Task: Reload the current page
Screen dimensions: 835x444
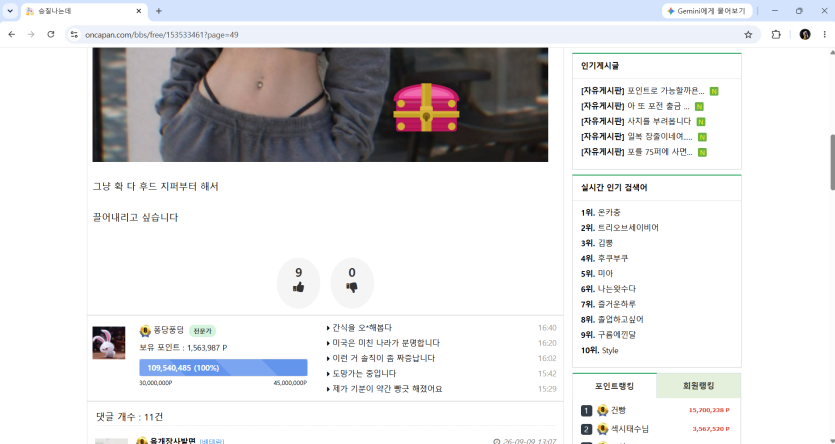Action: coord(51,35)
